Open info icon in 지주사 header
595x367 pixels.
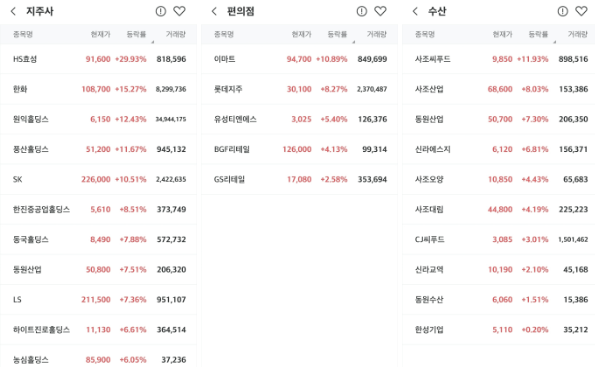[161, 11]
